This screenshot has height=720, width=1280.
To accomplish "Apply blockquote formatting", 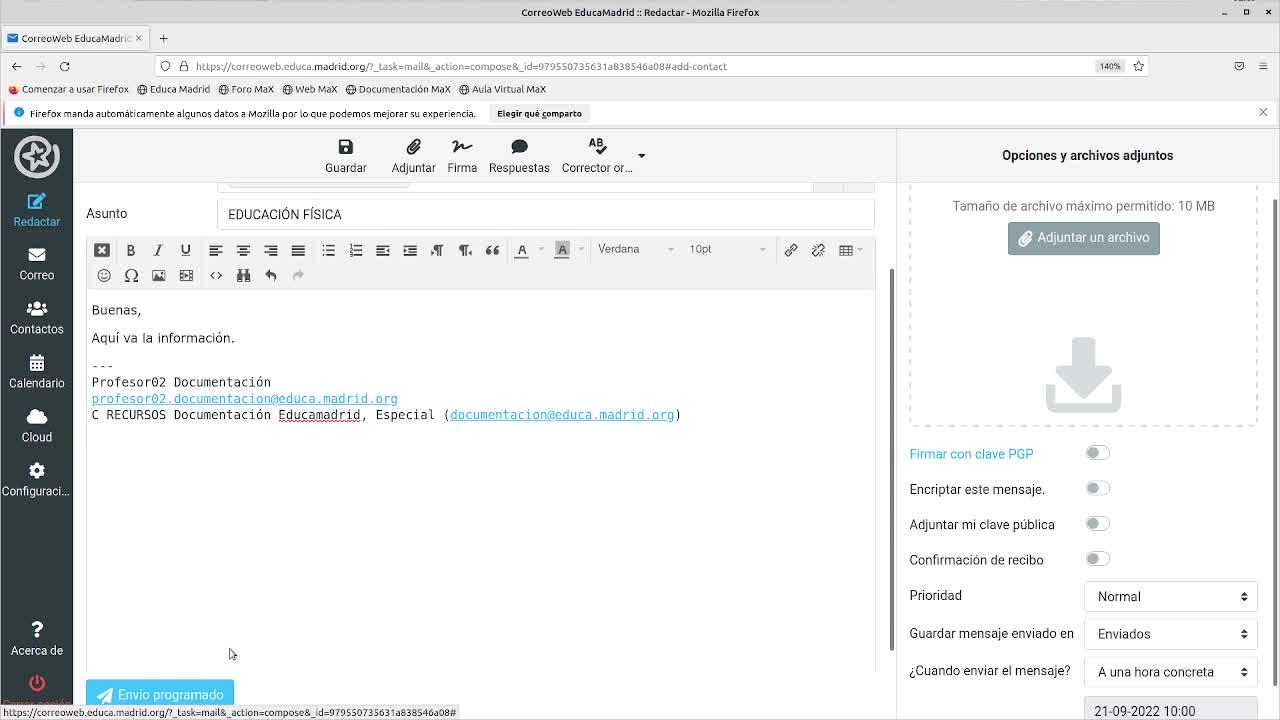I will click(492, 250).
